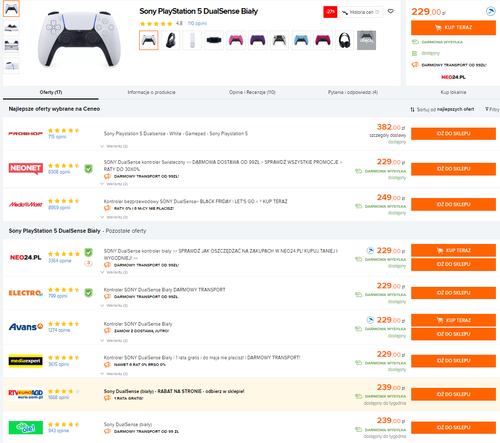The height and width of the screenshot is (443, 500).
Task: Expand Warianty under Media Markt offer
Action: tap(114, 217)
